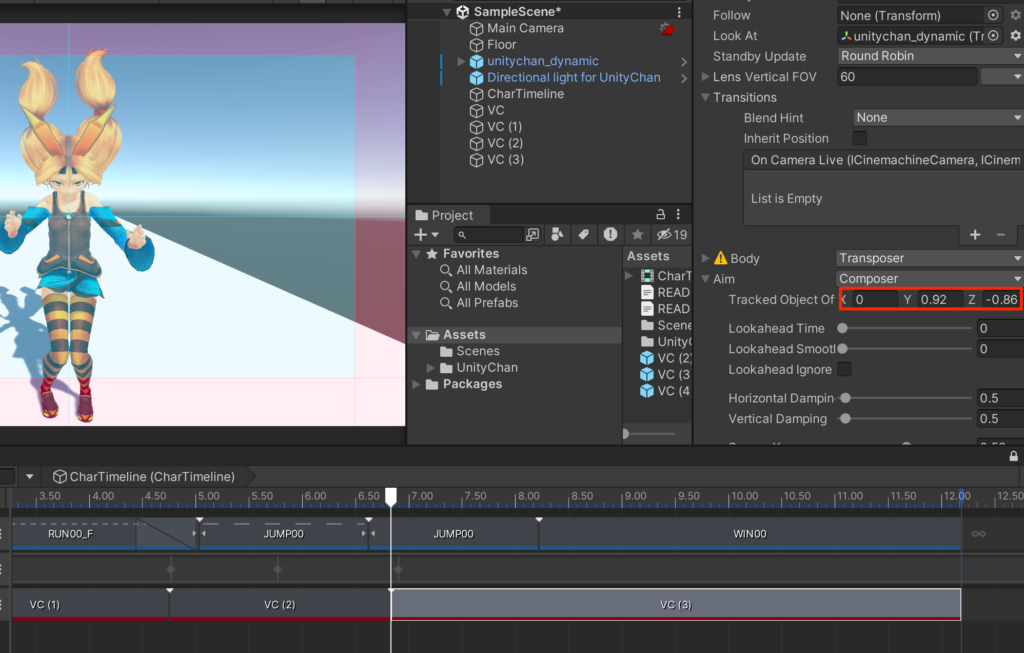
Task: Click the UnityChan folder icon in Project tree
Action: pyautogui.click(x=447, y=368)
